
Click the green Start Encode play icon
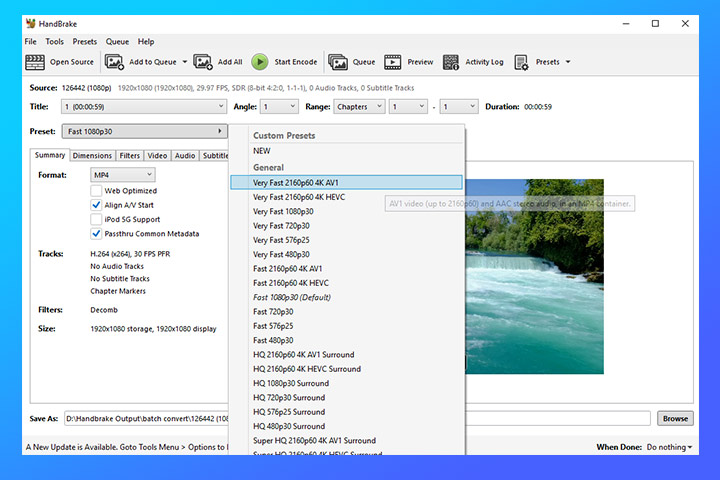pos(260,62)
